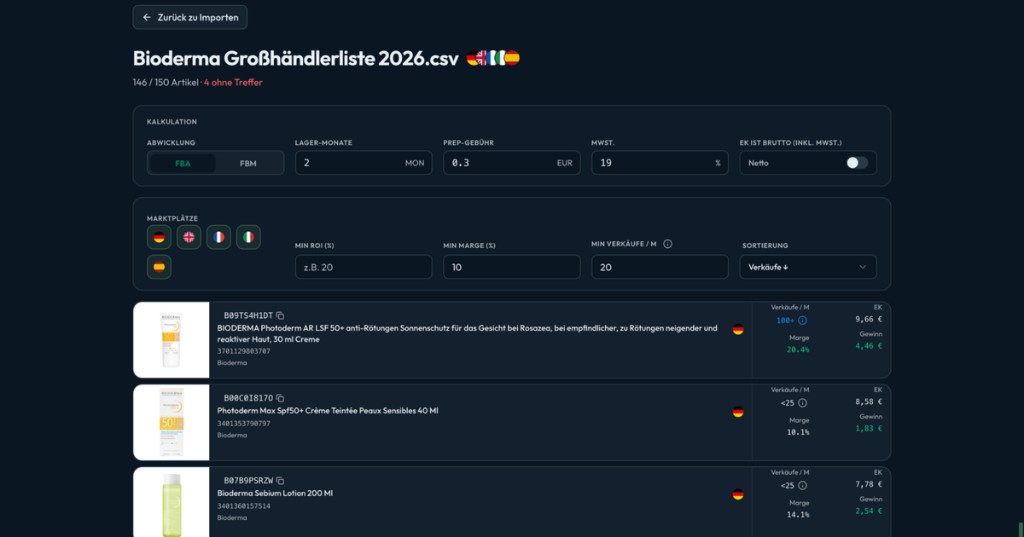Click German flag on Sebium Lotion row

738,495
